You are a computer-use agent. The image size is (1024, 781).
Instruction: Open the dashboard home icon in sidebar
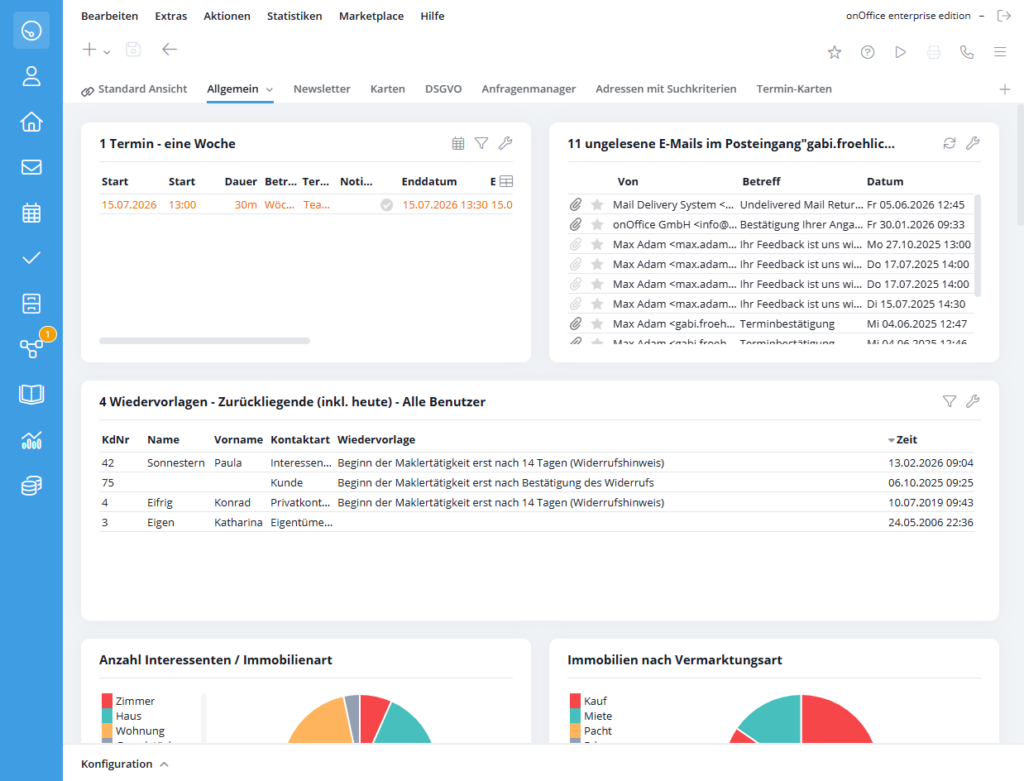click(x=31, y=31)
